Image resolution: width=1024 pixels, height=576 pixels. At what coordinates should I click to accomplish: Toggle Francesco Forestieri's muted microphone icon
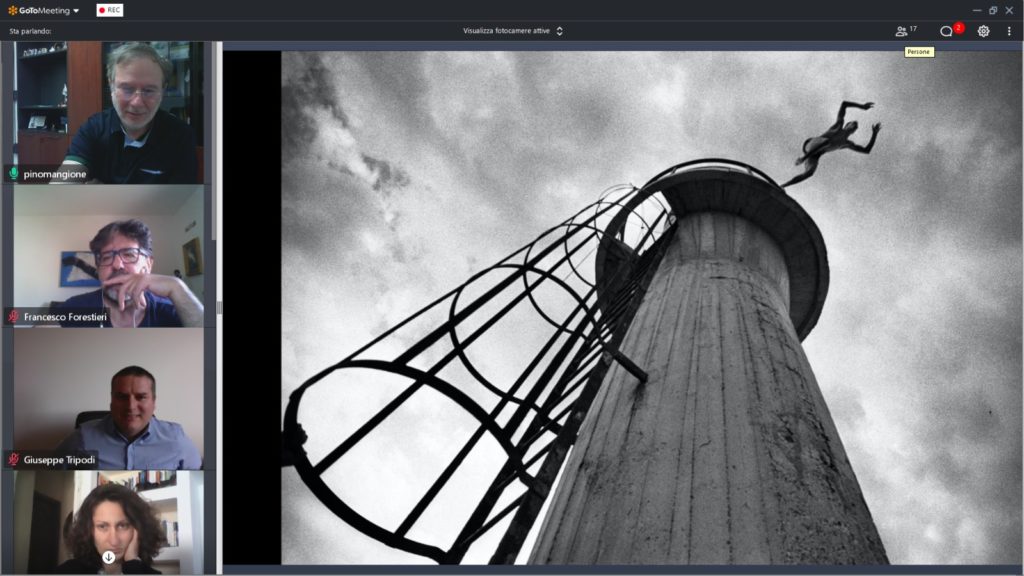pos(13,317)
